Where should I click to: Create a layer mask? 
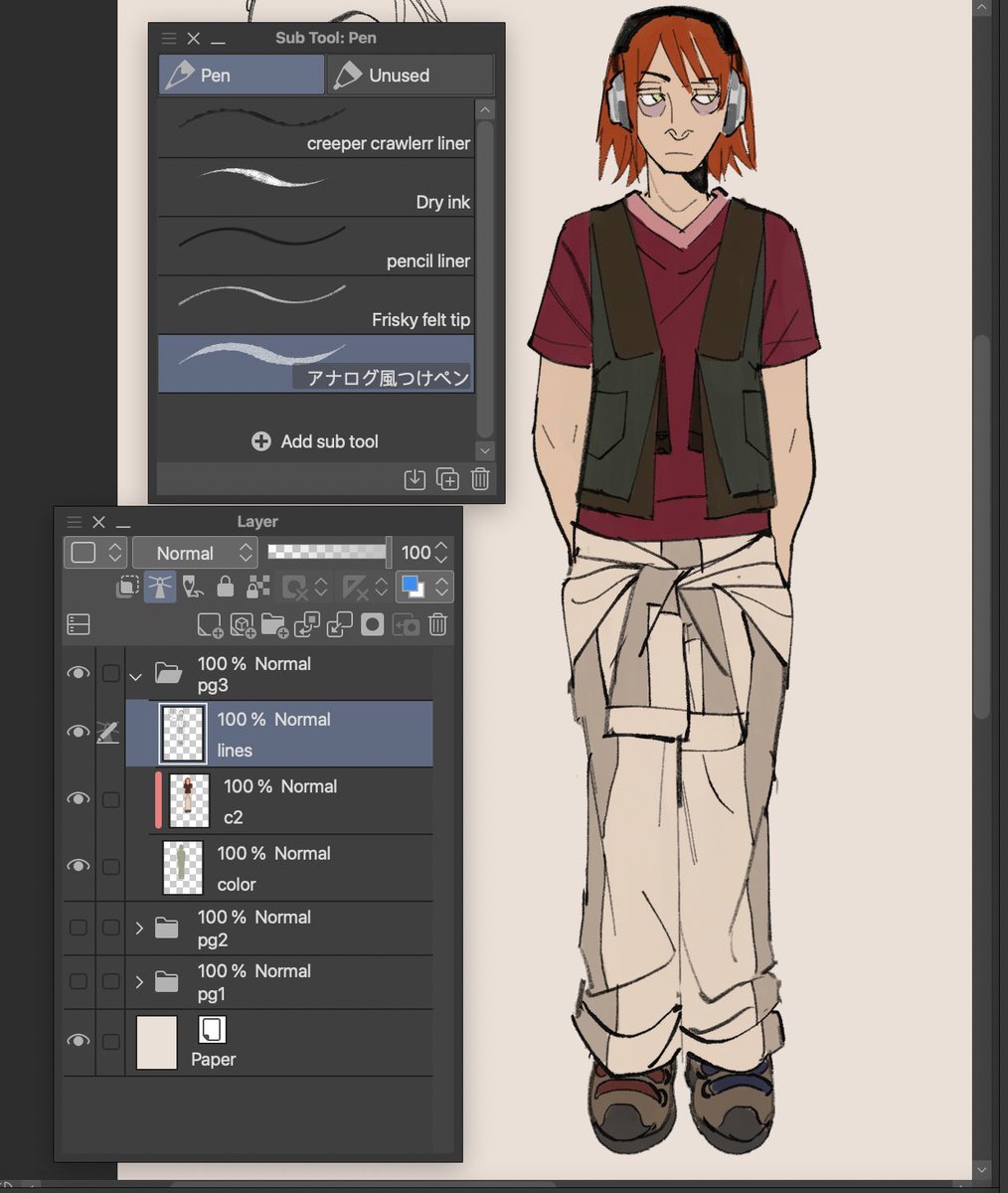(373, 624)
